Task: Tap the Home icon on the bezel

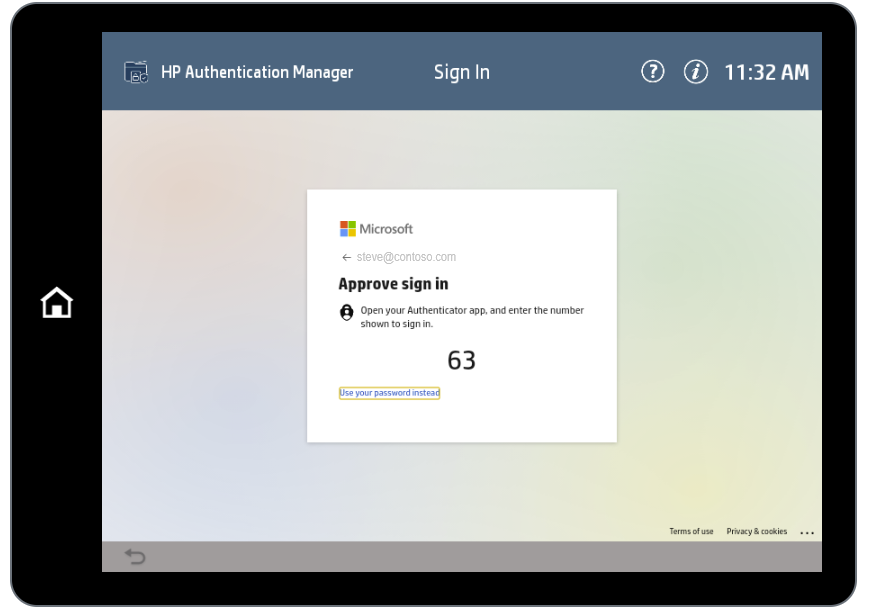Action: (57, 303)
